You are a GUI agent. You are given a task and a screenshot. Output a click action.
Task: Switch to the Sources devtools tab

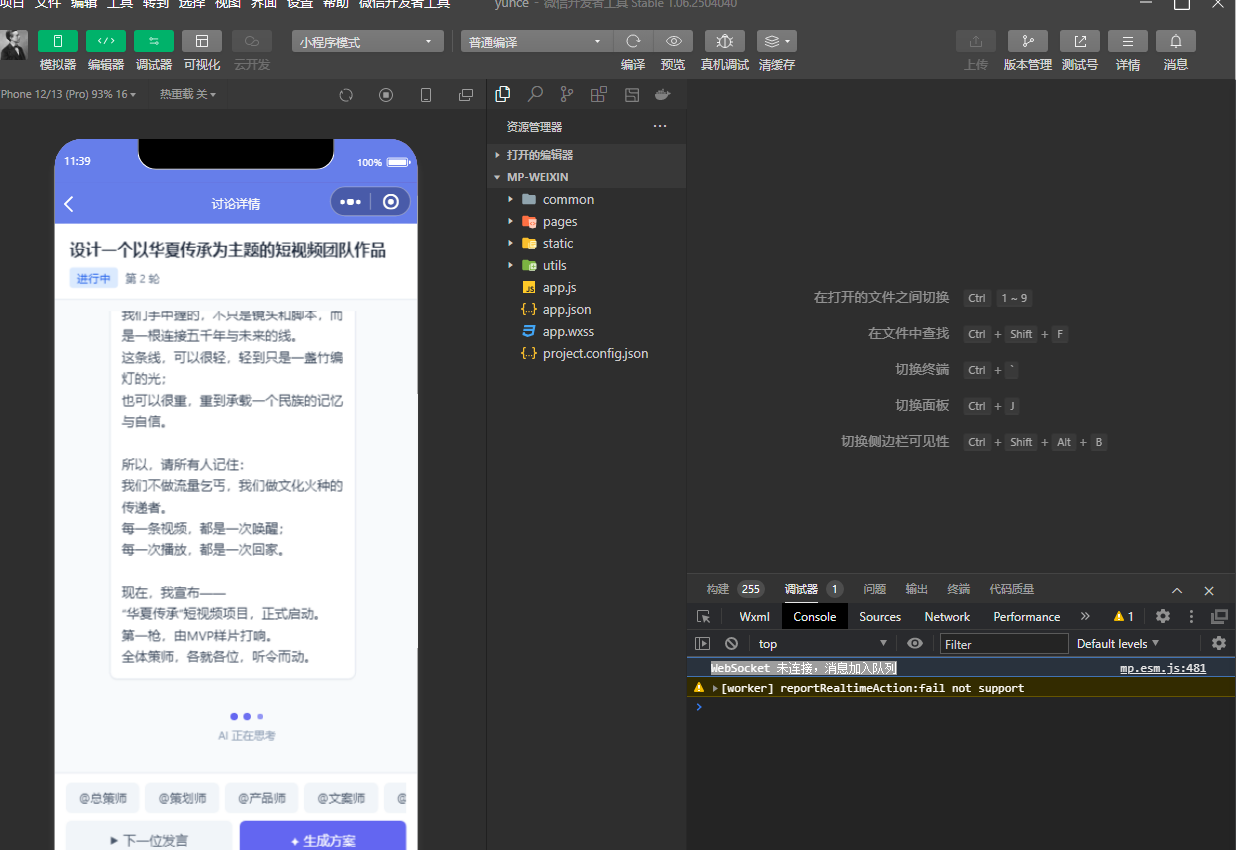pyautogui.click(x=880, y=616)
